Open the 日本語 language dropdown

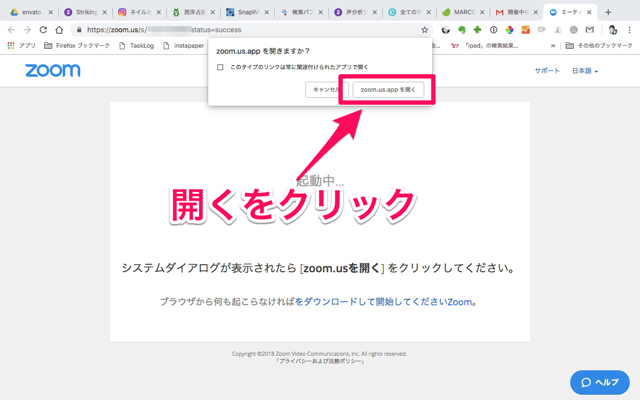585,71
